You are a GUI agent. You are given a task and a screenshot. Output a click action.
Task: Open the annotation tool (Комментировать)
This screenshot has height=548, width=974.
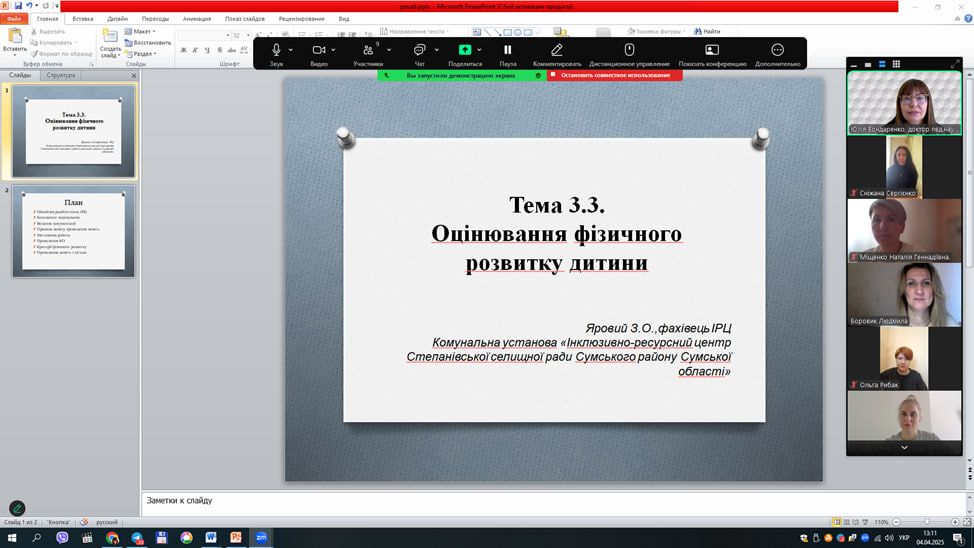557,50
